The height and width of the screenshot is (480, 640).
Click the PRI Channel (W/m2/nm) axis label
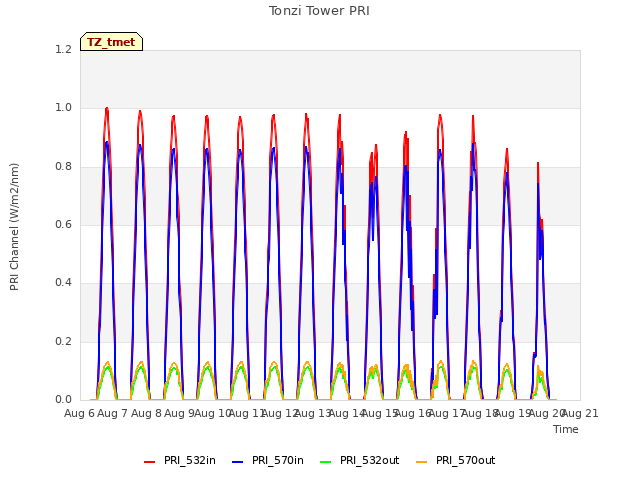tap(14, 227)
